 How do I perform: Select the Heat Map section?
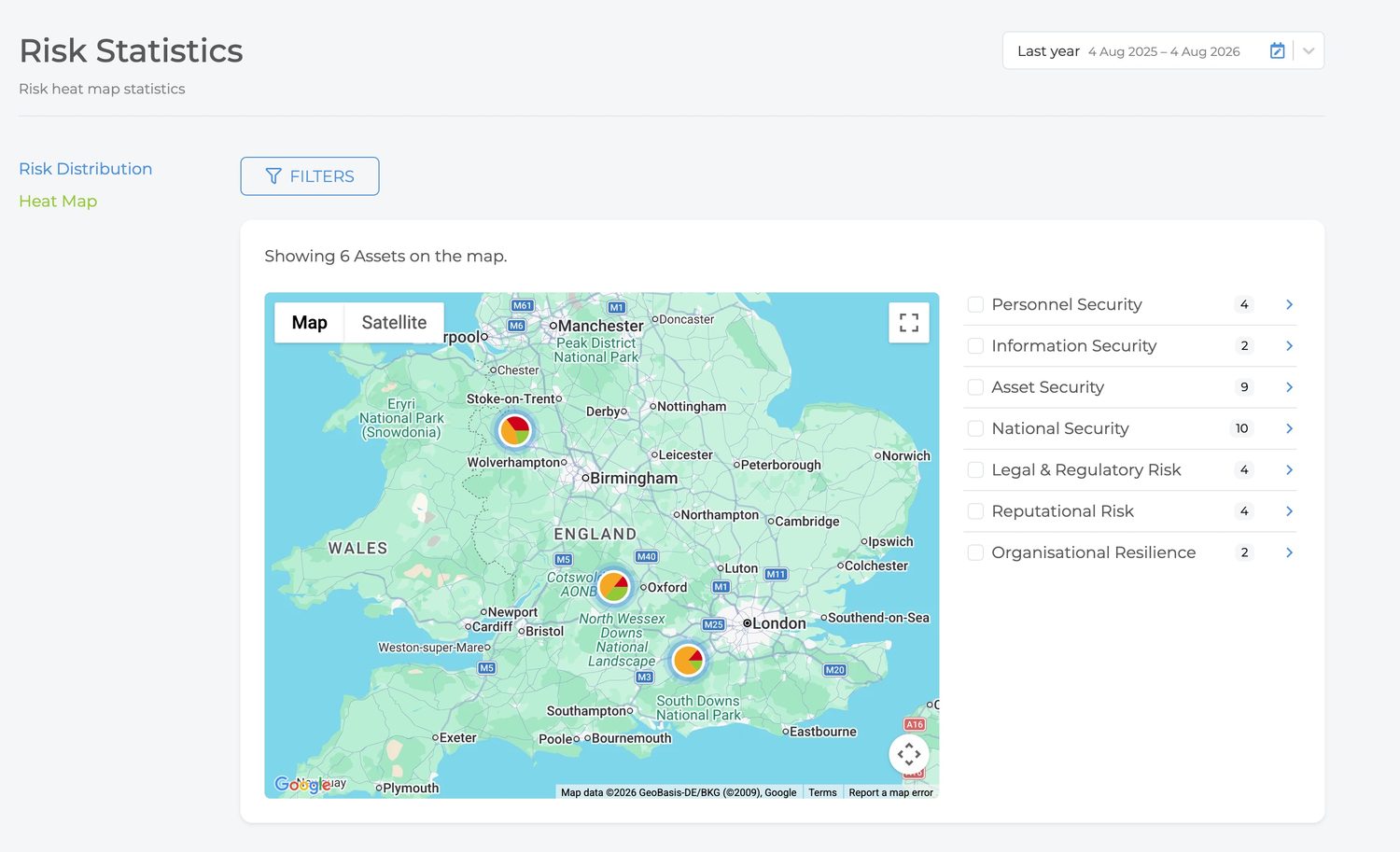click(x=58, y=201)
